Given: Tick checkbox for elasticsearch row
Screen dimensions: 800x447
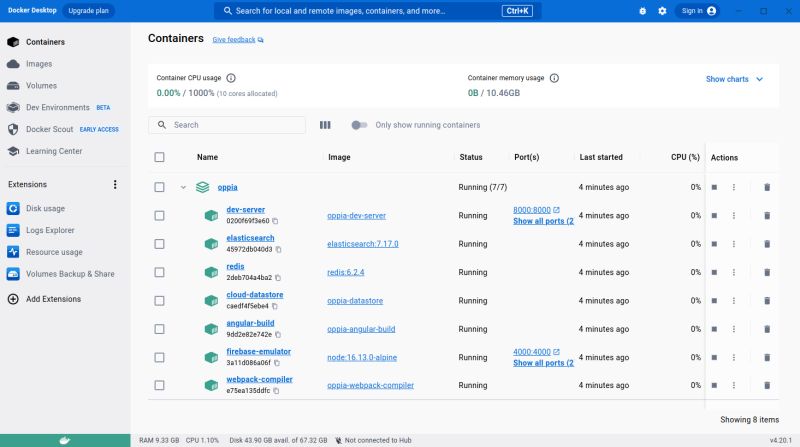Looking at the screenshot, I should coord(160,244).
